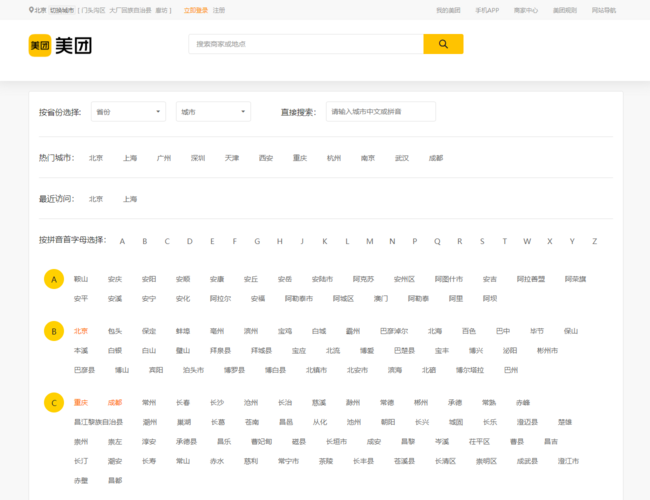The width and height of the screenshot is (650, 500).
Task: Click the yellow letter C section badge
Action: click(54, 403)
